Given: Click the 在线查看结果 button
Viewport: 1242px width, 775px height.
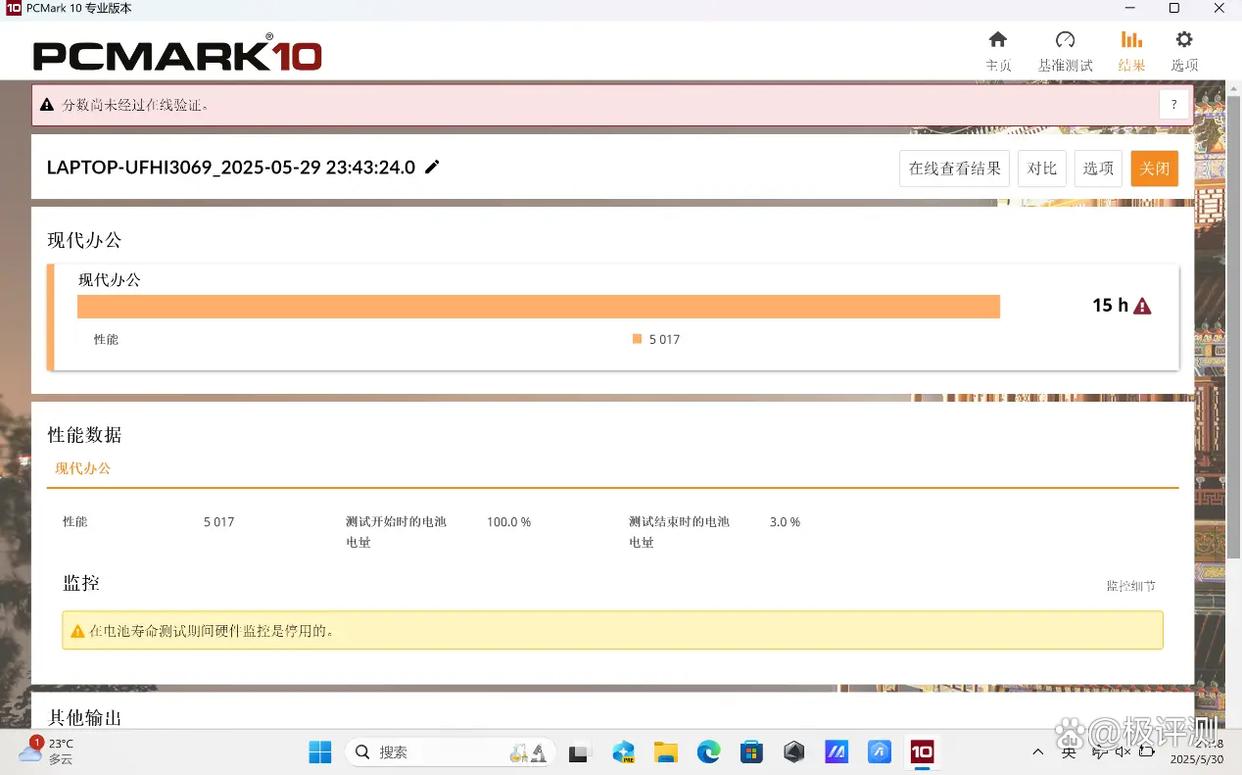Looking at the screenshot, I should [953, 168].
